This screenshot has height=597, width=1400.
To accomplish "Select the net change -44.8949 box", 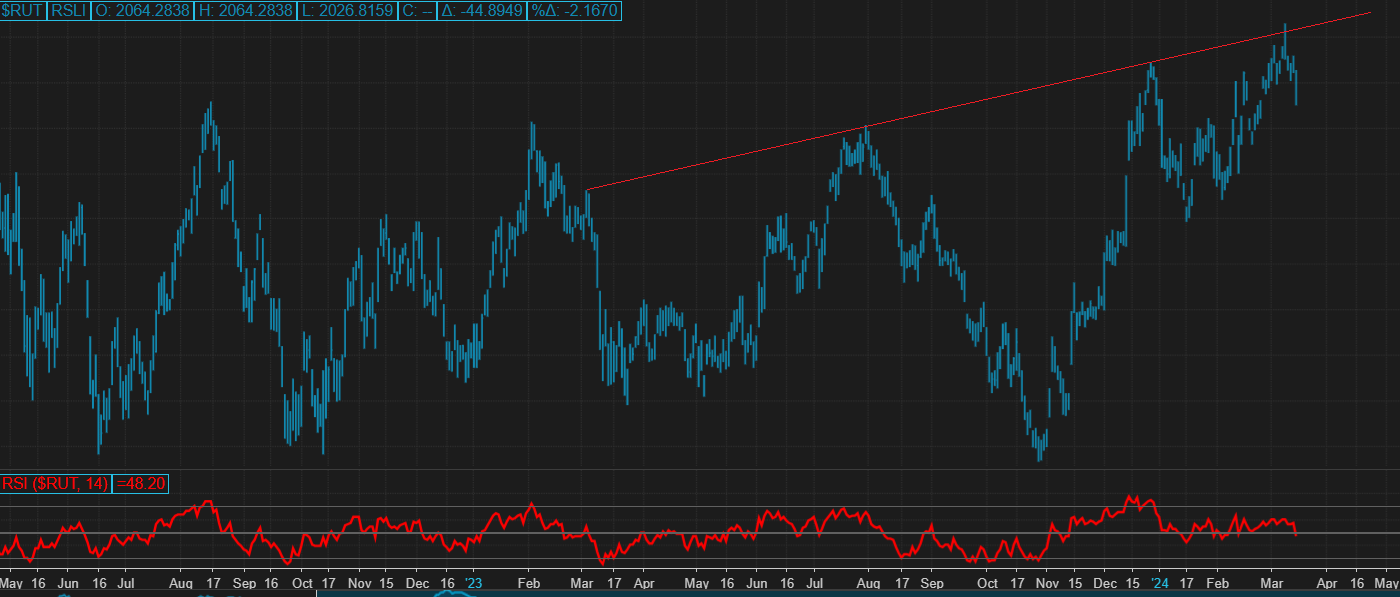I will [x=483, y=11].
